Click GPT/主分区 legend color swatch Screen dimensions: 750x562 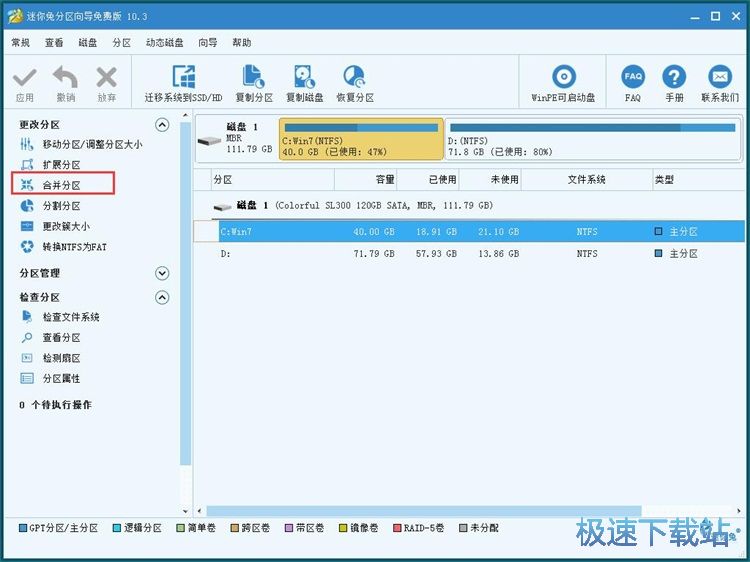point(22,528)
